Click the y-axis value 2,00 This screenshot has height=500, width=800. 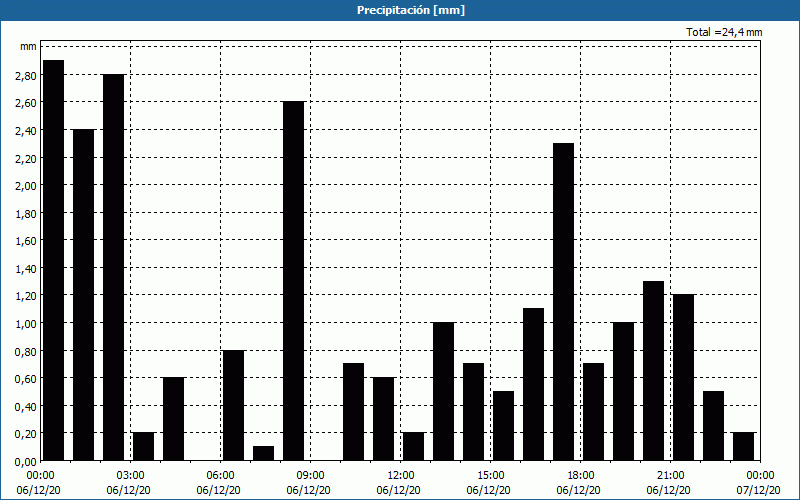coord(26,186)
